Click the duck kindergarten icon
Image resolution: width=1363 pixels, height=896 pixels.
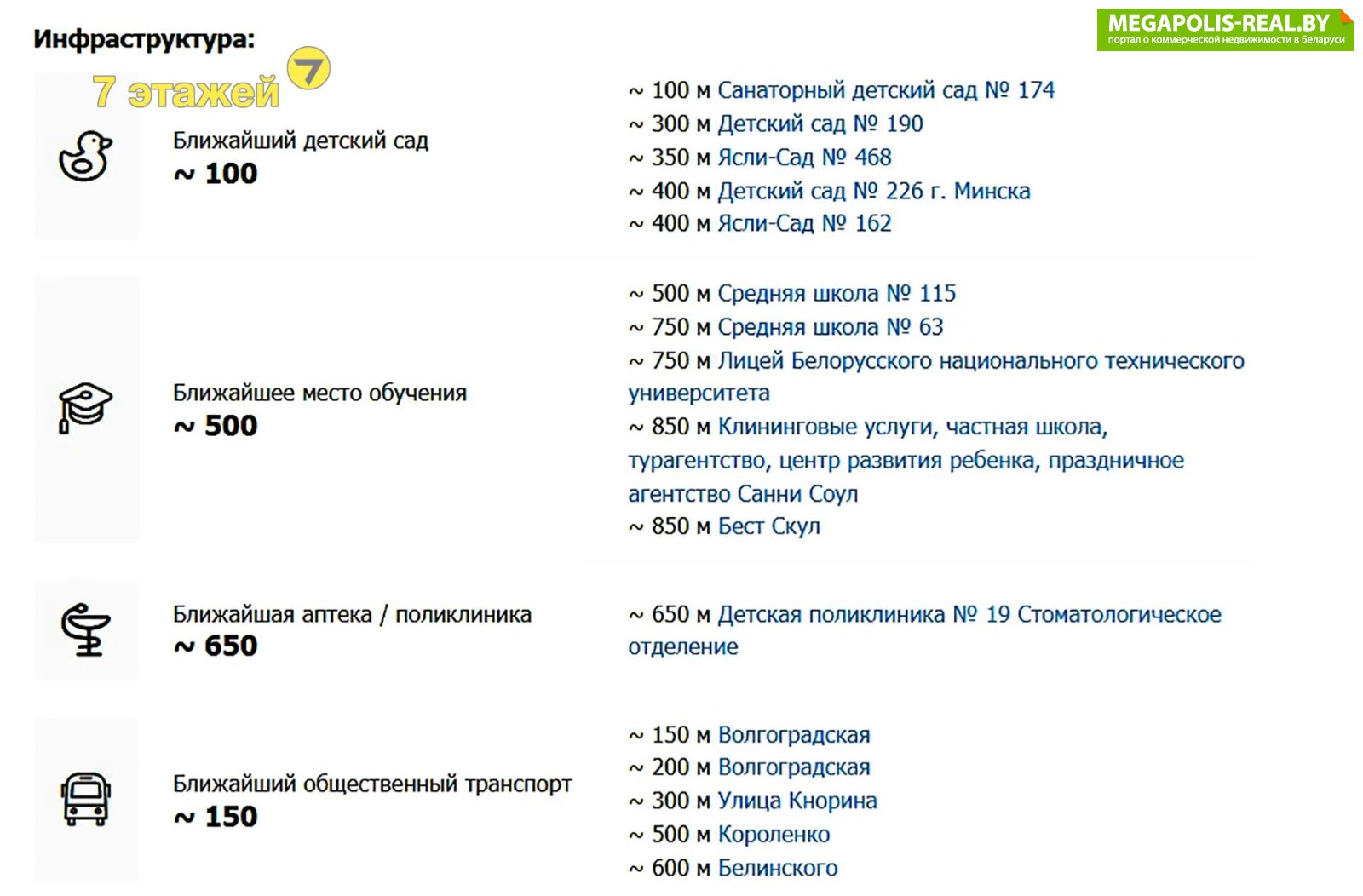pos(85,156)
